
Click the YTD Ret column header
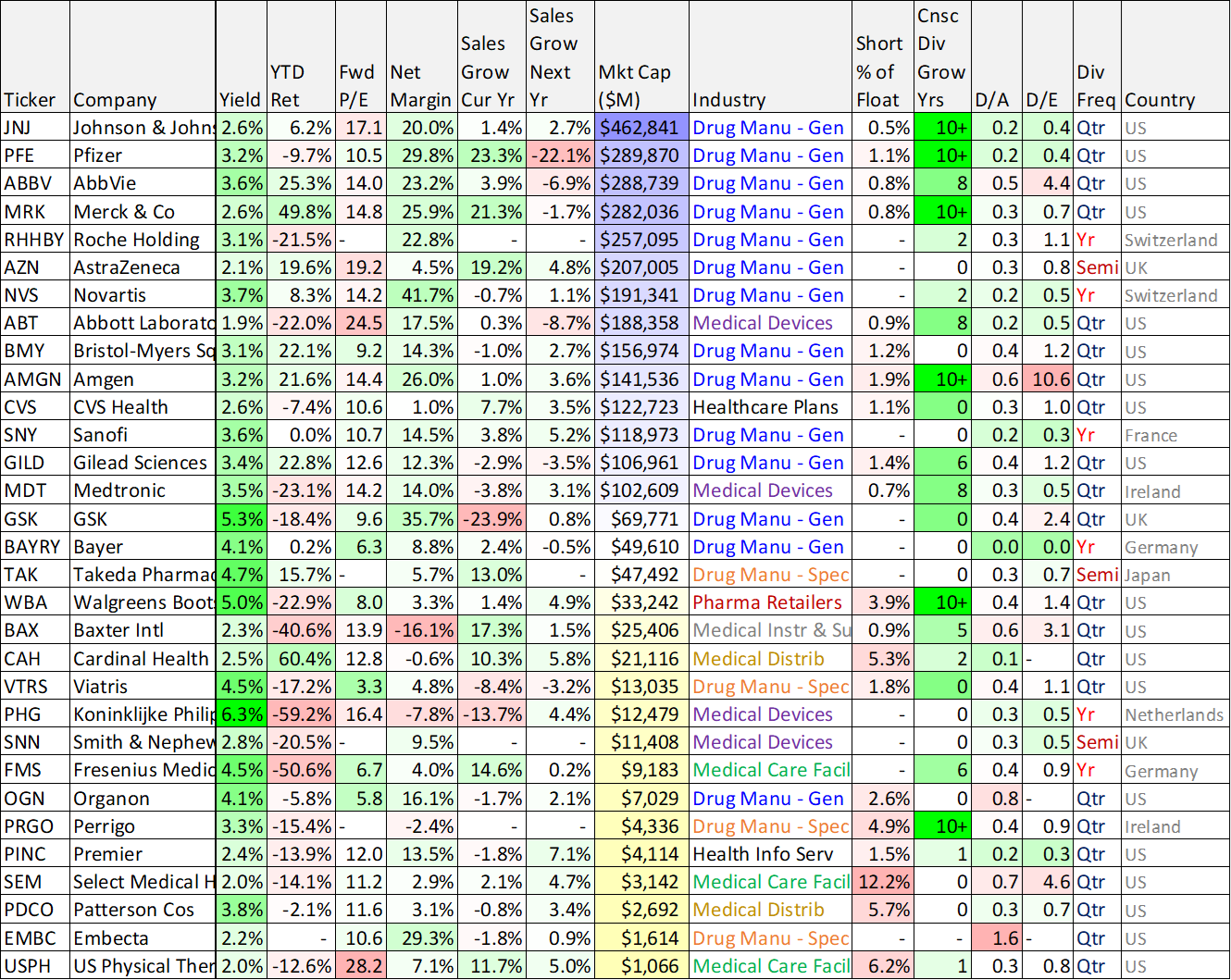(302, 57)
